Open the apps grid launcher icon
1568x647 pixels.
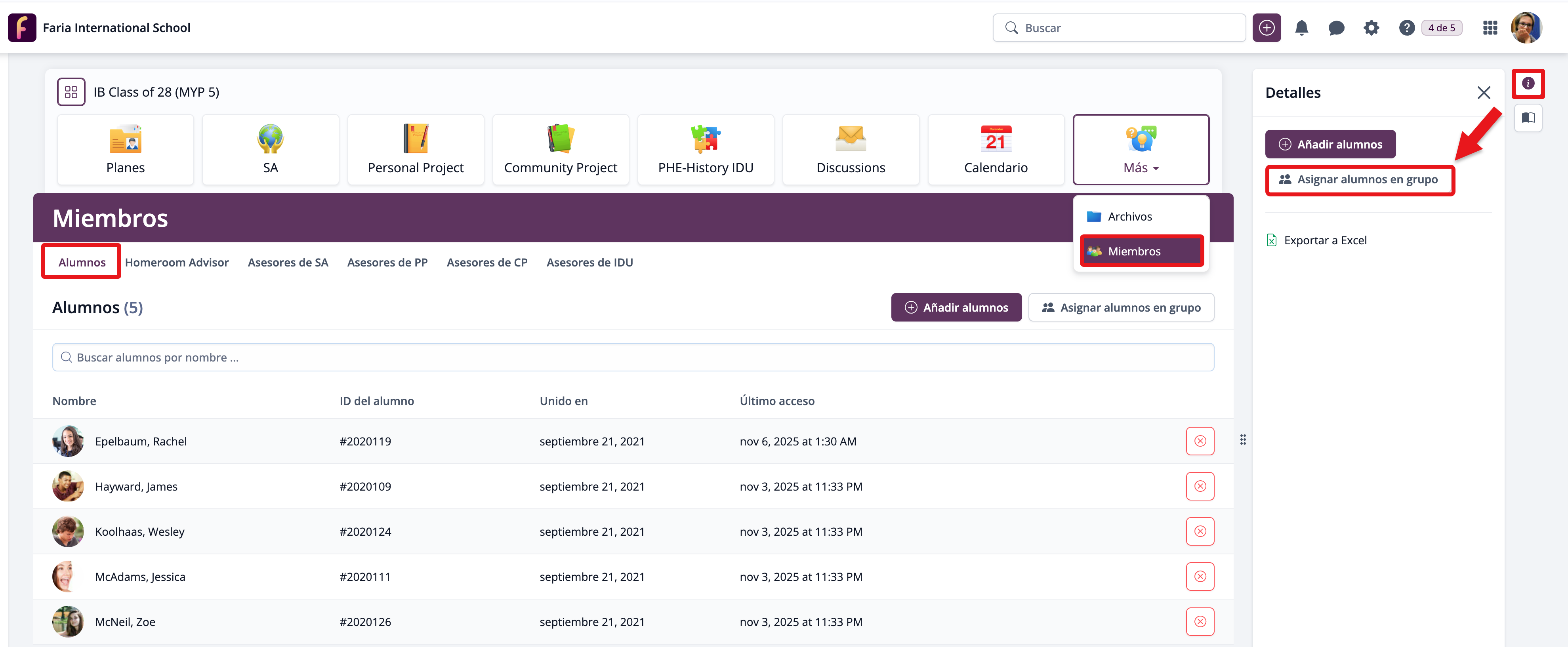(1490, 28)
